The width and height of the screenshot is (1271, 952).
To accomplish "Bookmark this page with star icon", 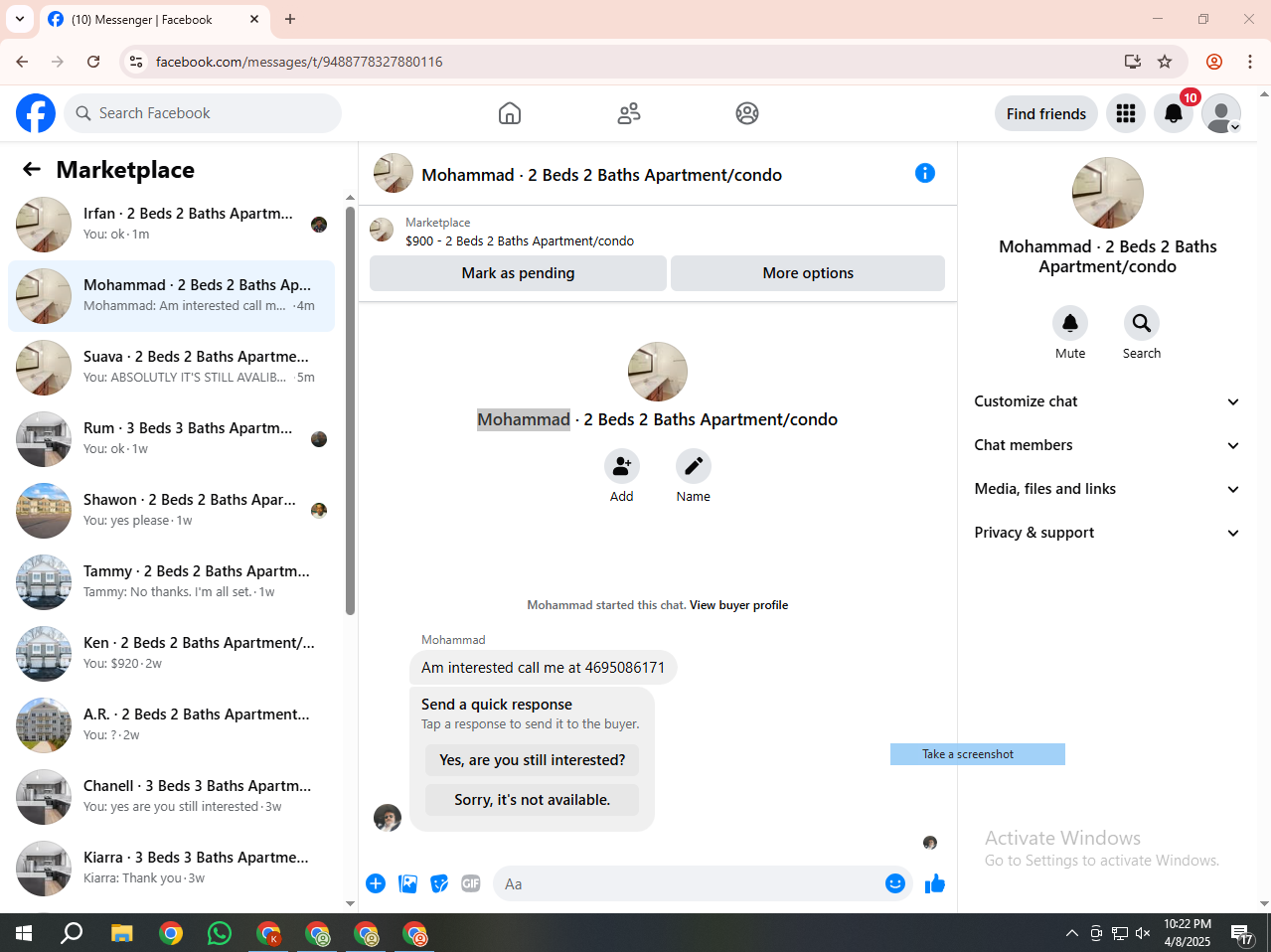I will 1165,62.
